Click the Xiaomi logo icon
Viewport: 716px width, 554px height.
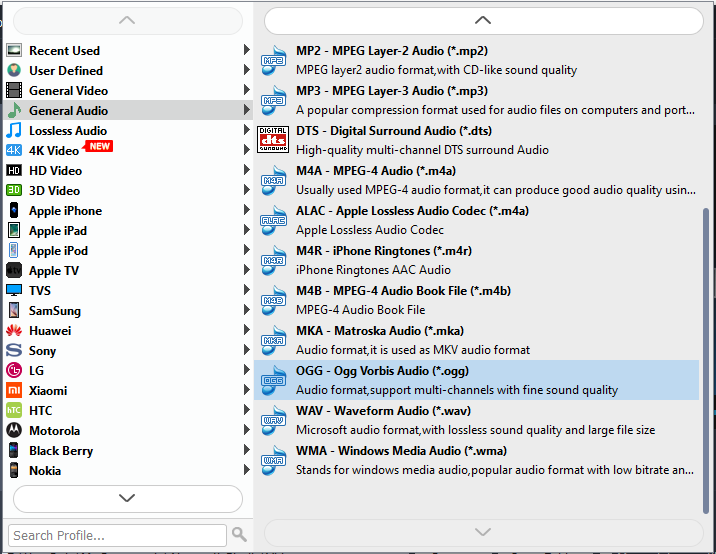point(14,390)
